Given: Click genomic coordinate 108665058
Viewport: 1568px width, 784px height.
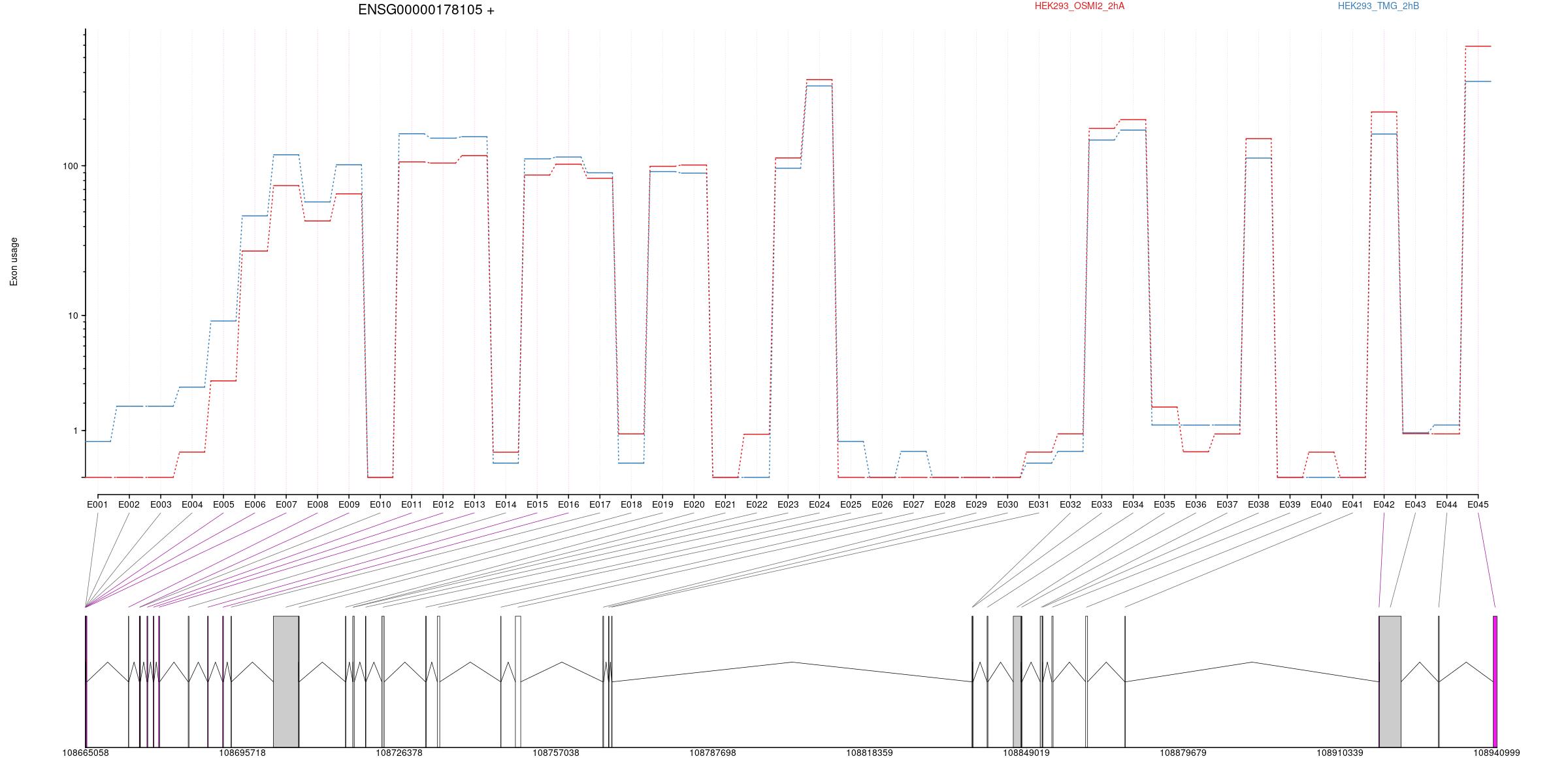Looking at the screenshot, I should pos(86,753).
